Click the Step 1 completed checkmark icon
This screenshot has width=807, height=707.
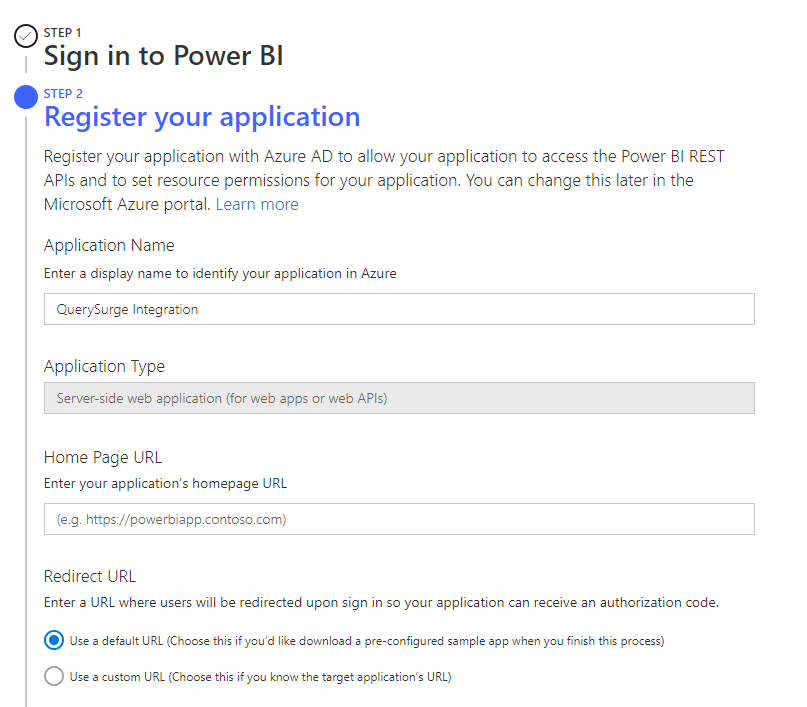(26, 37)
